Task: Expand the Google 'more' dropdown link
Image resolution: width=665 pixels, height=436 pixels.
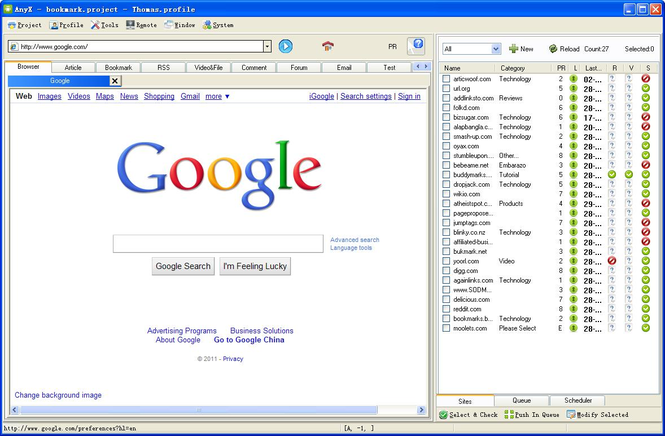Action: click(x=218, y=97)
